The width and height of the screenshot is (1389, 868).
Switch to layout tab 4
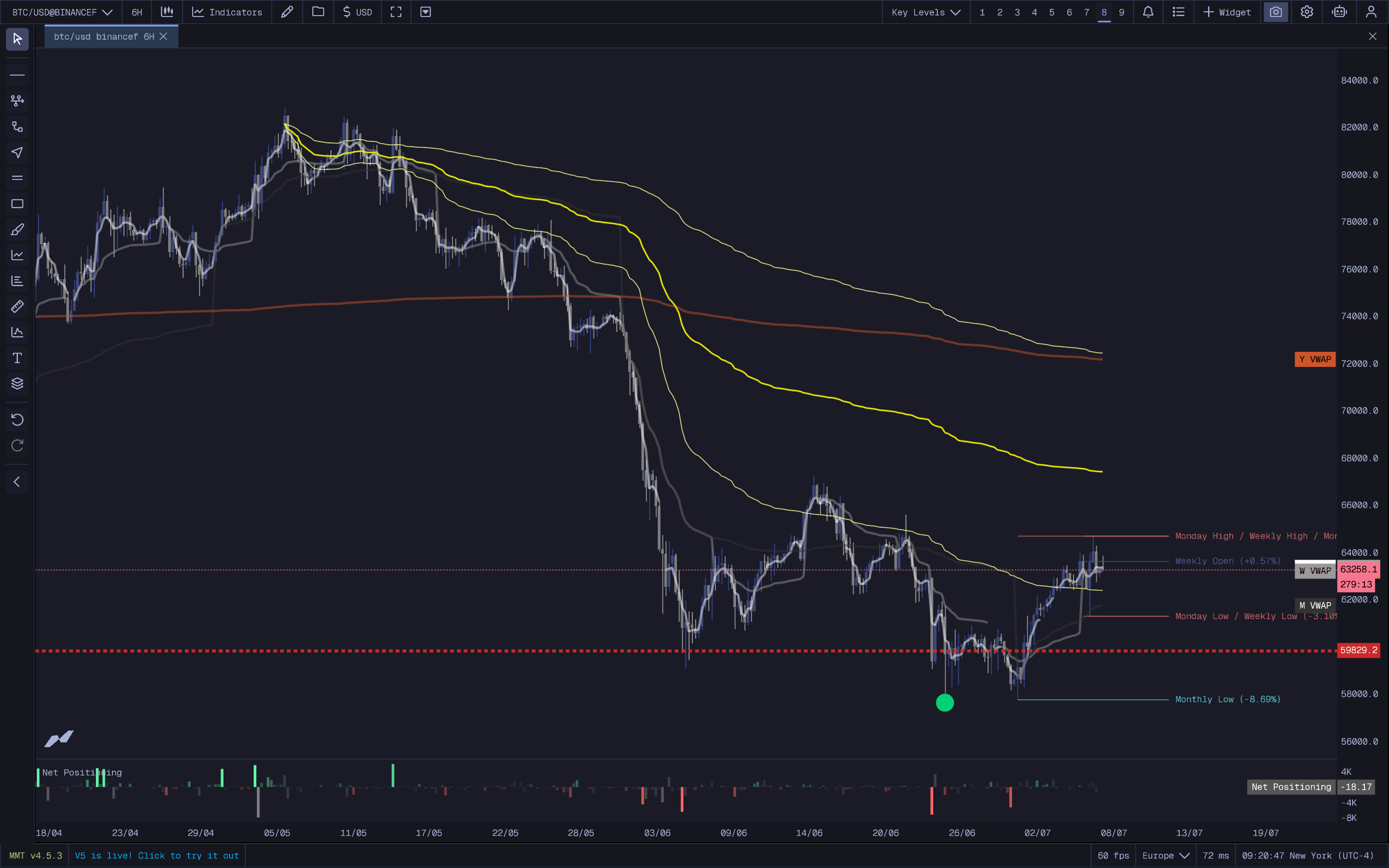(1034, 12)
